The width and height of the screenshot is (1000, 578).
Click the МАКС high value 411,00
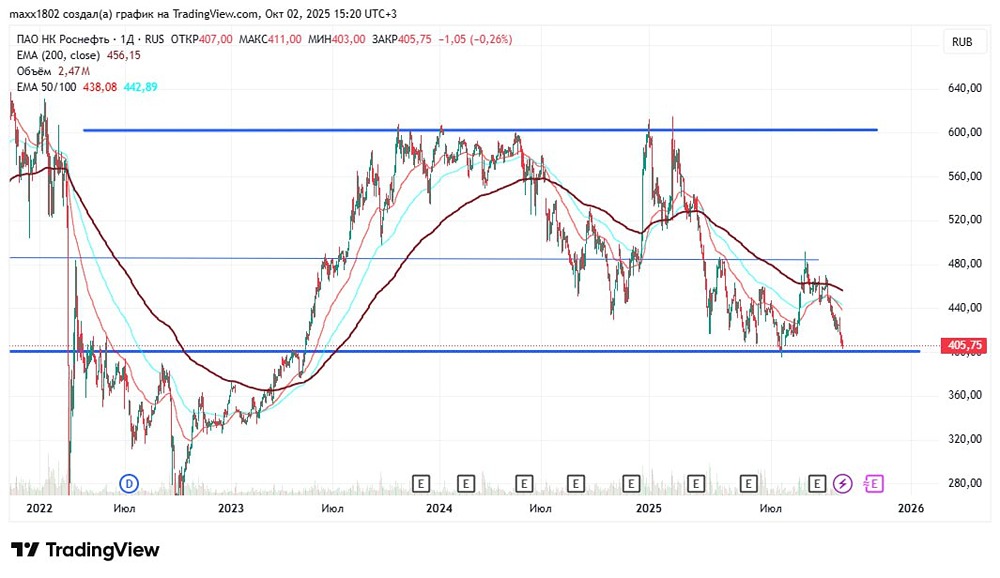[x=284, y=39]
